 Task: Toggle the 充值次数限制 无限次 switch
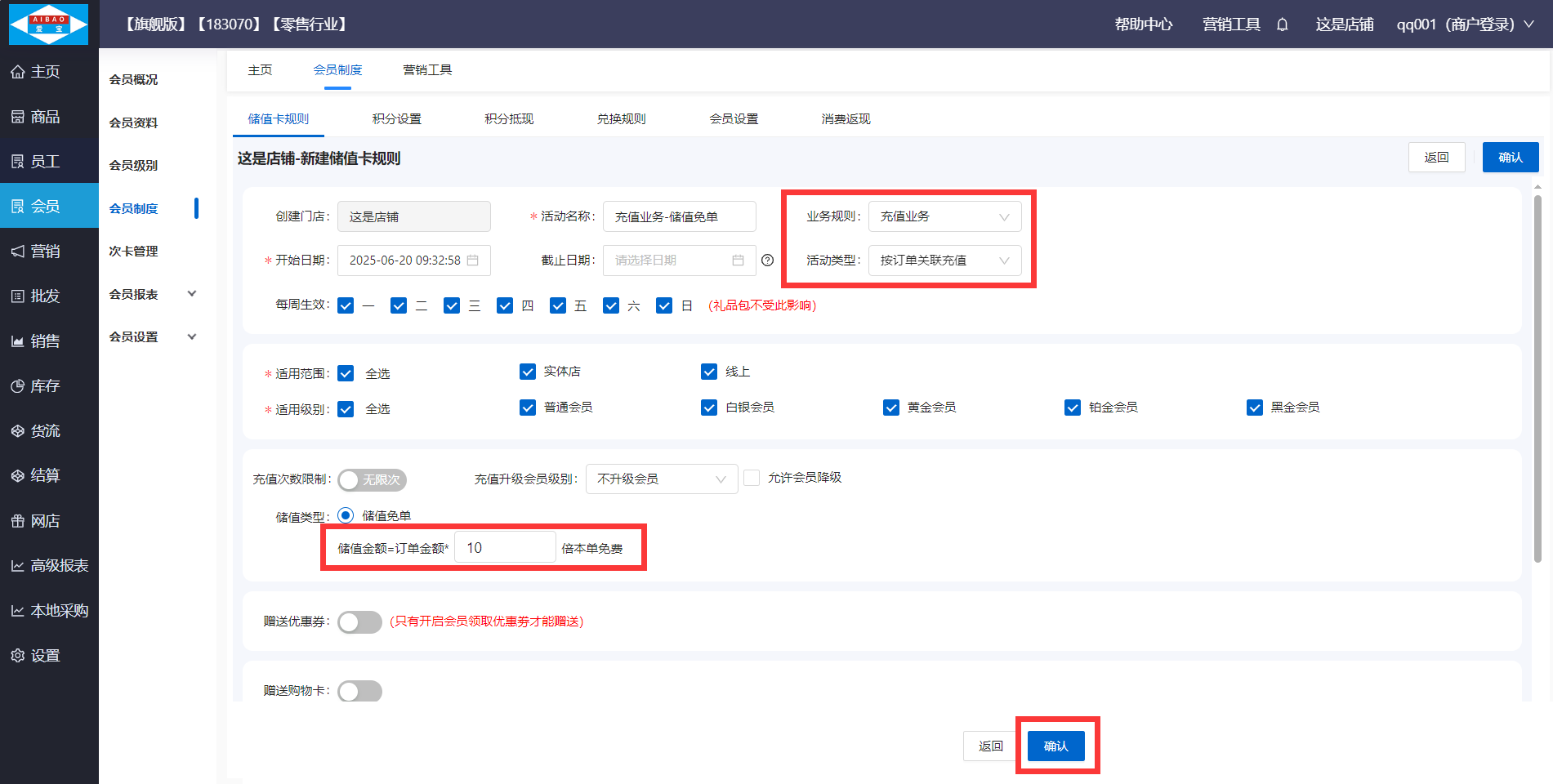coord(372,480)
